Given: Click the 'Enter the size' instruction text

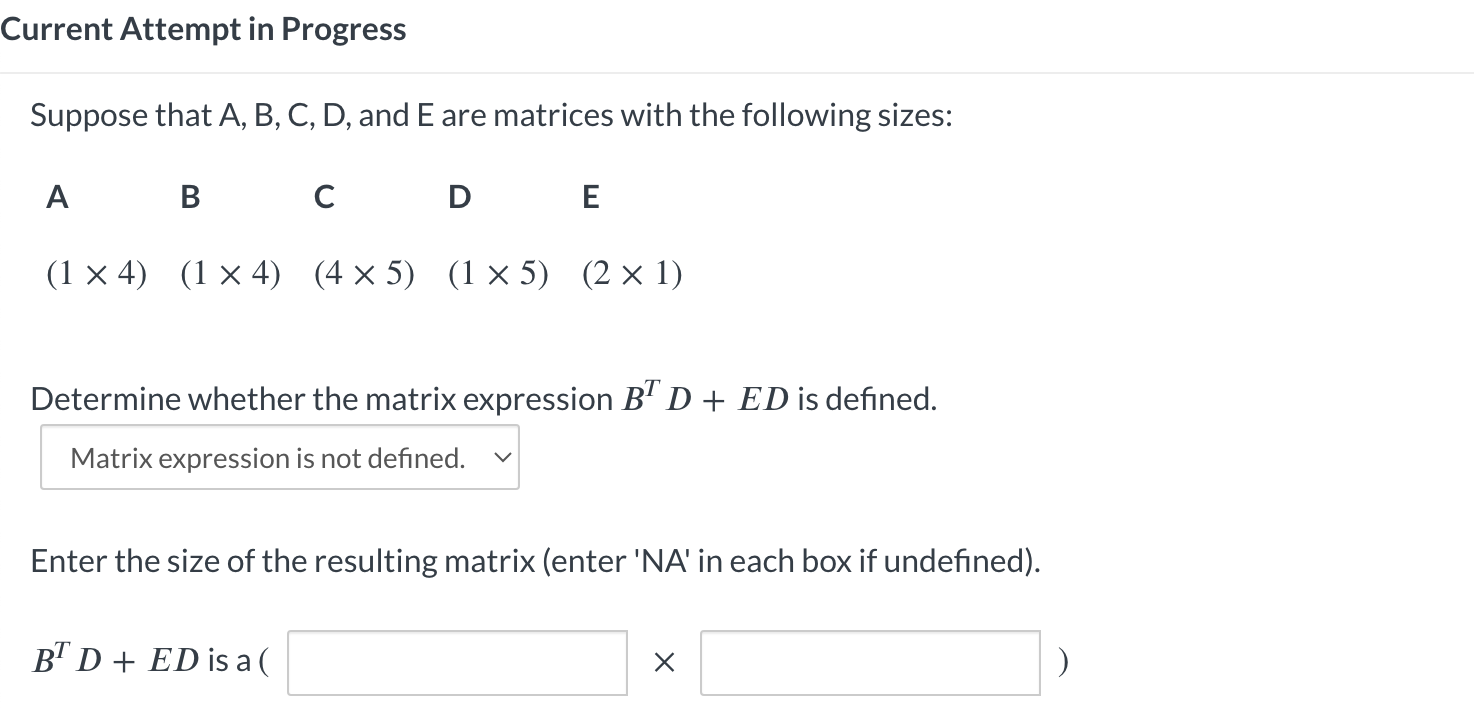Looking at the screenshot, I should click(535, 561).
